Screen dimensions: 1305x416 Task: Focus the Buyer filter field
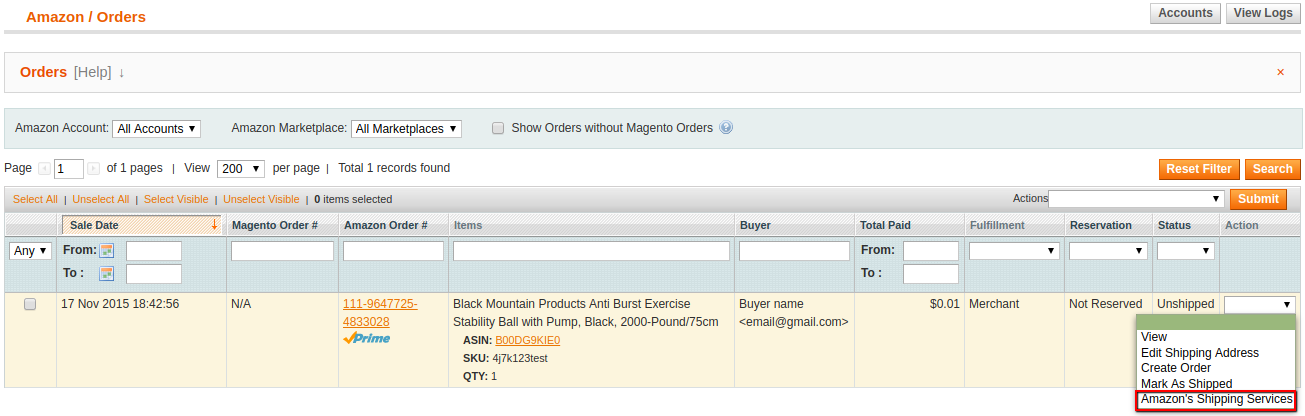(x=794, y=251)
